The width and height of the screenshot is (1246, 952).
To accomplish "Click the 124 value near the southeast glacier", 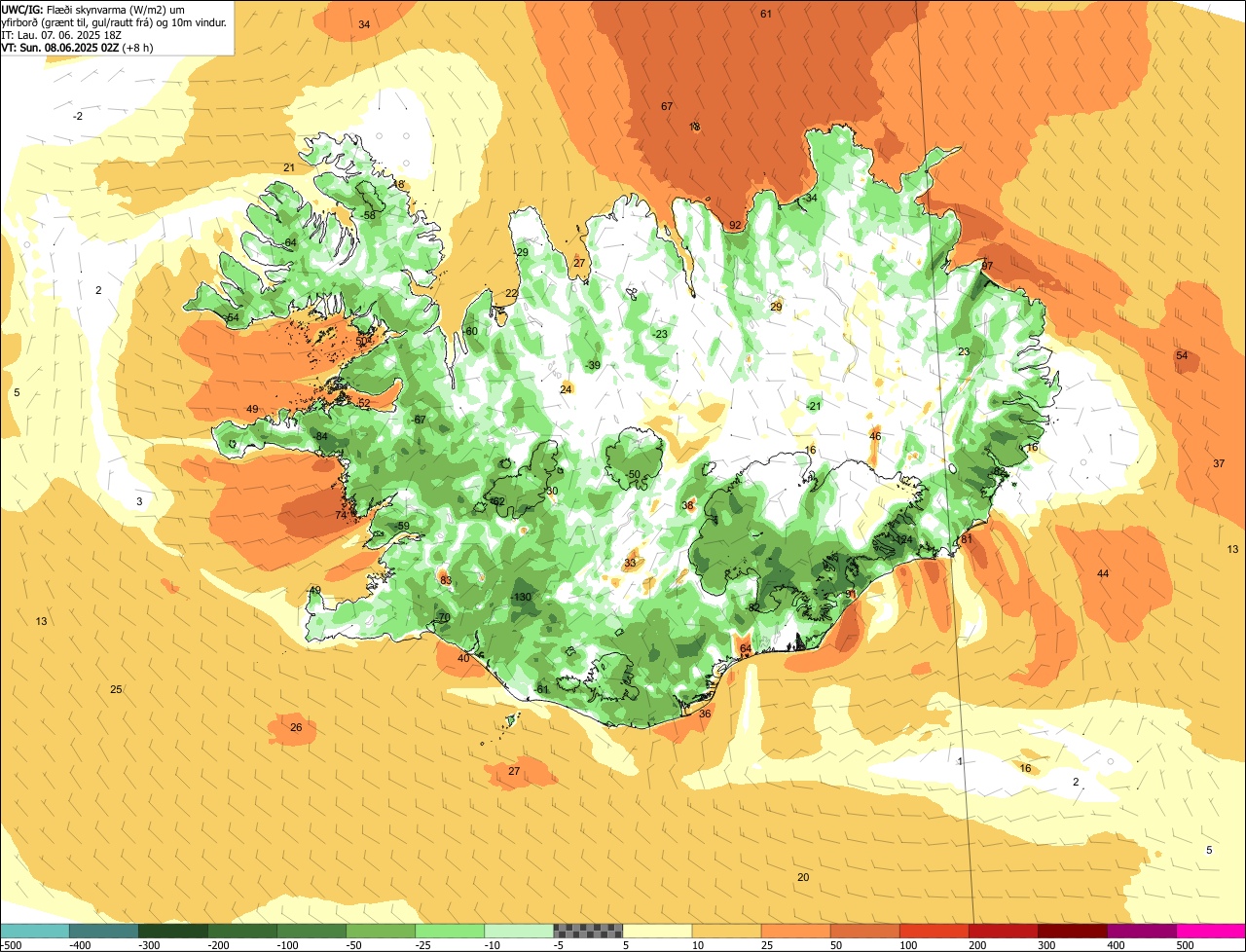I will [904, 539].
